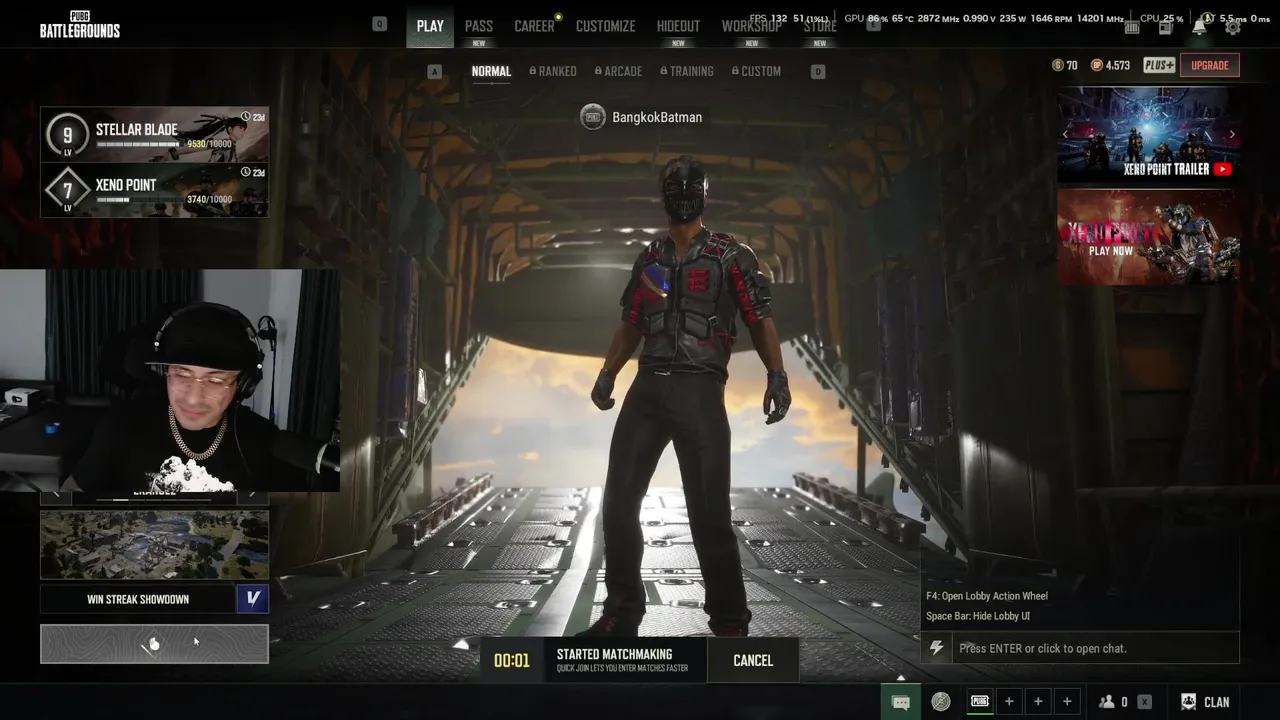Open the news window icon in top bar

[x=1166, y=27]
